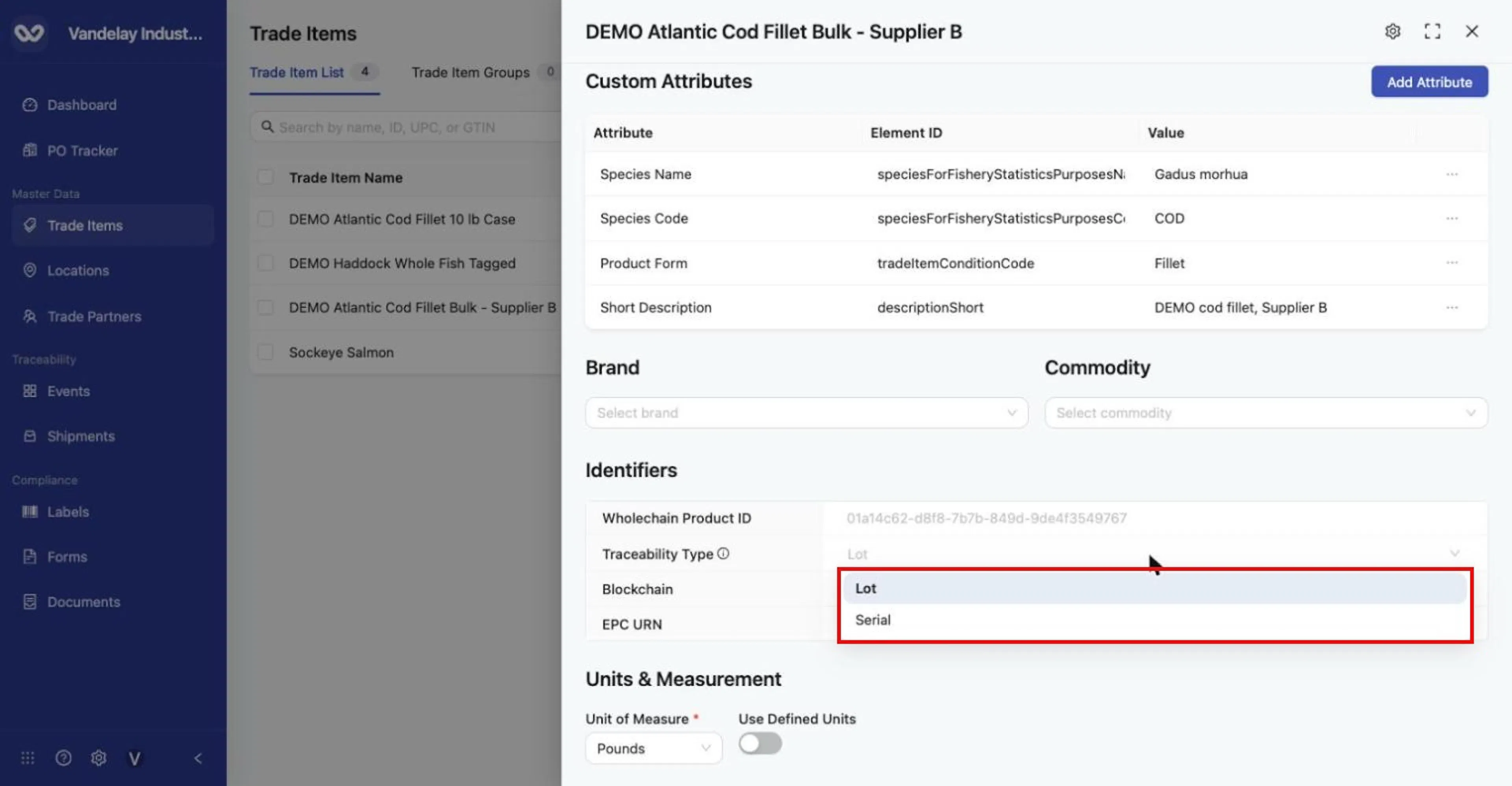1512x786 pixels.
Task: Open the help question mark icon
Action: click(x=63, y=758)
